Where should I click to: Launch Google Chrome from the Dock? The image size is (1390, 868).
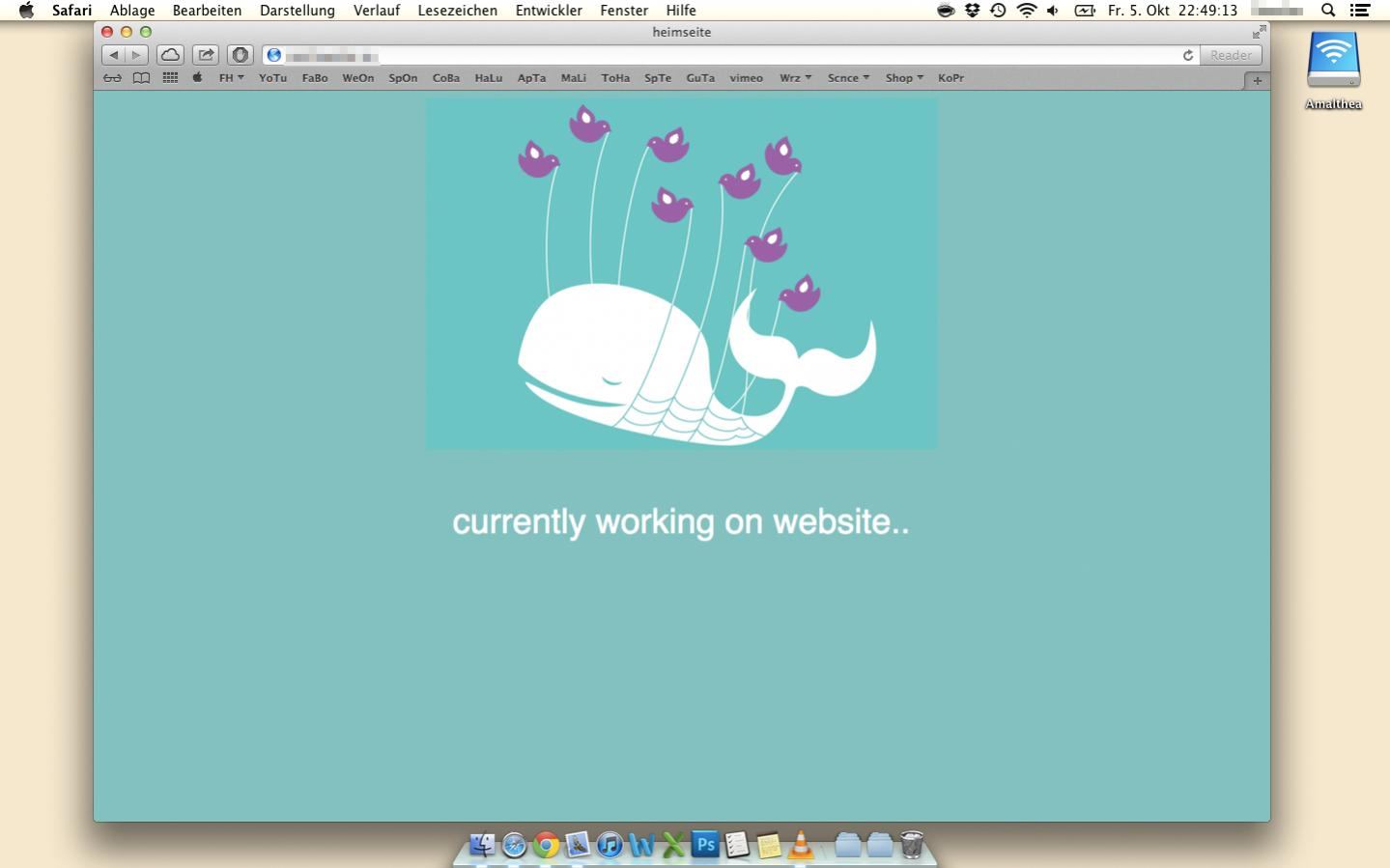click(x=546, y=845)
